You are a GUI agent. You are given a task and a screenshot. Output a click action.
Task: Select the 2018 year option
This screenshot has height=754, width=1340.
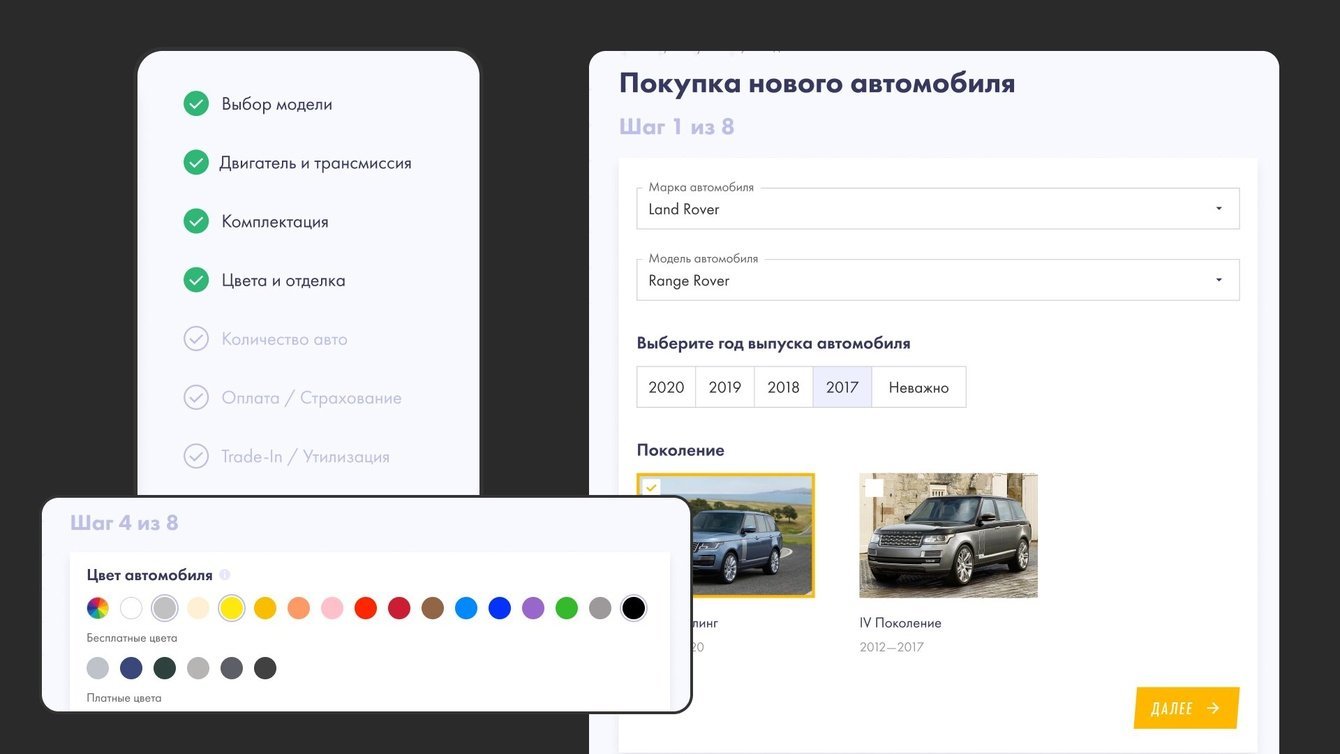click(x=783, y=387)
